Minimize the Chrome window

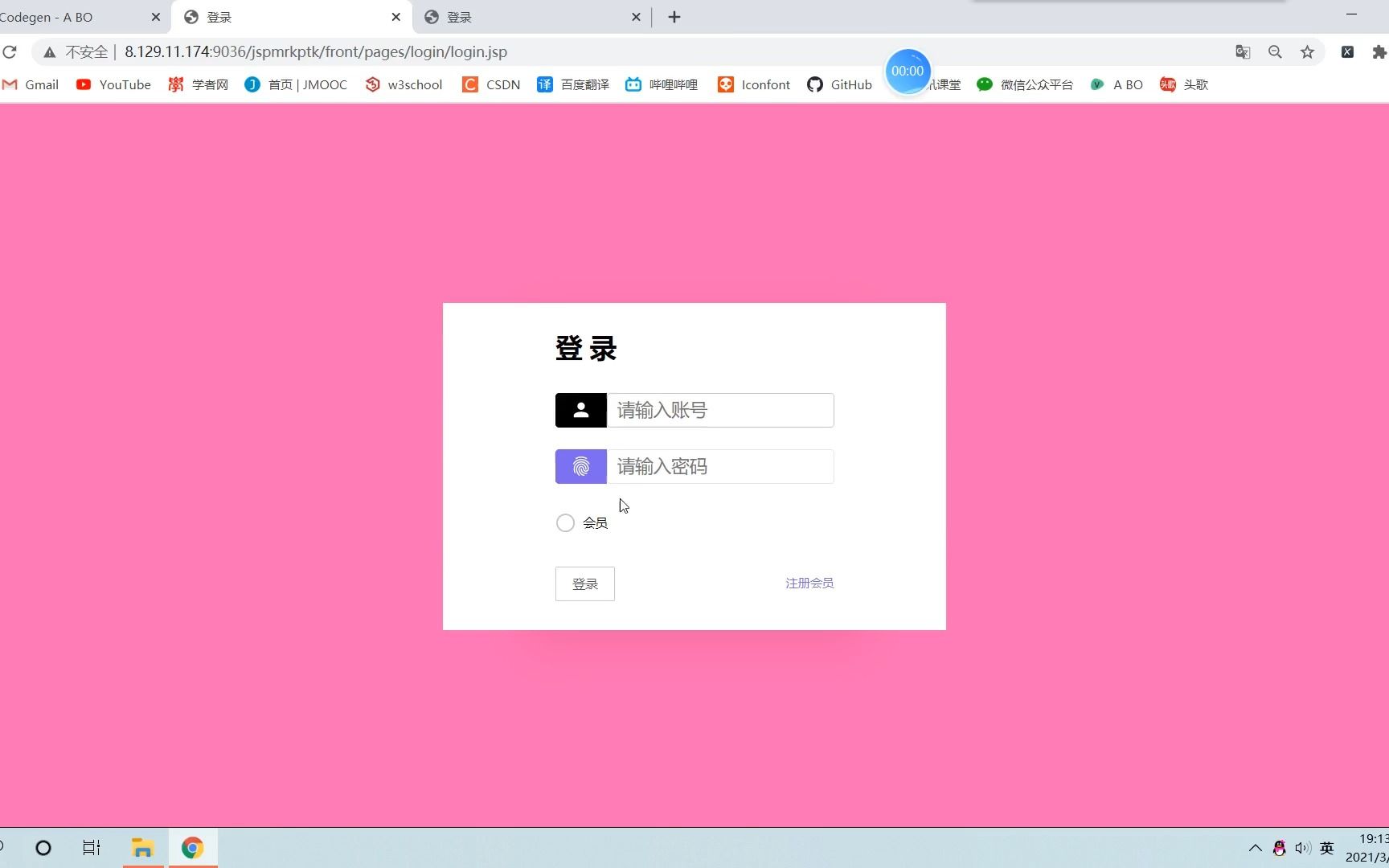click(1351, 14)
